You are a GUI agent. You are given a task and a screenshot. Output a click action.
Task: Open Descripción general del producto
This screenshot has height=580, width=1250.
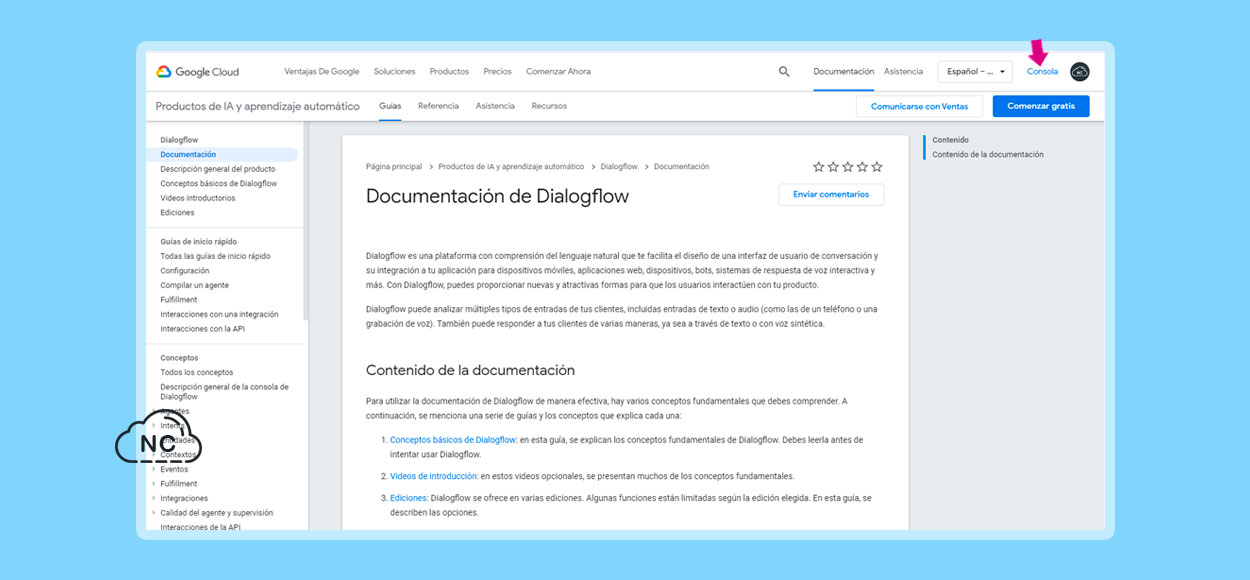[x=218, y=169]
